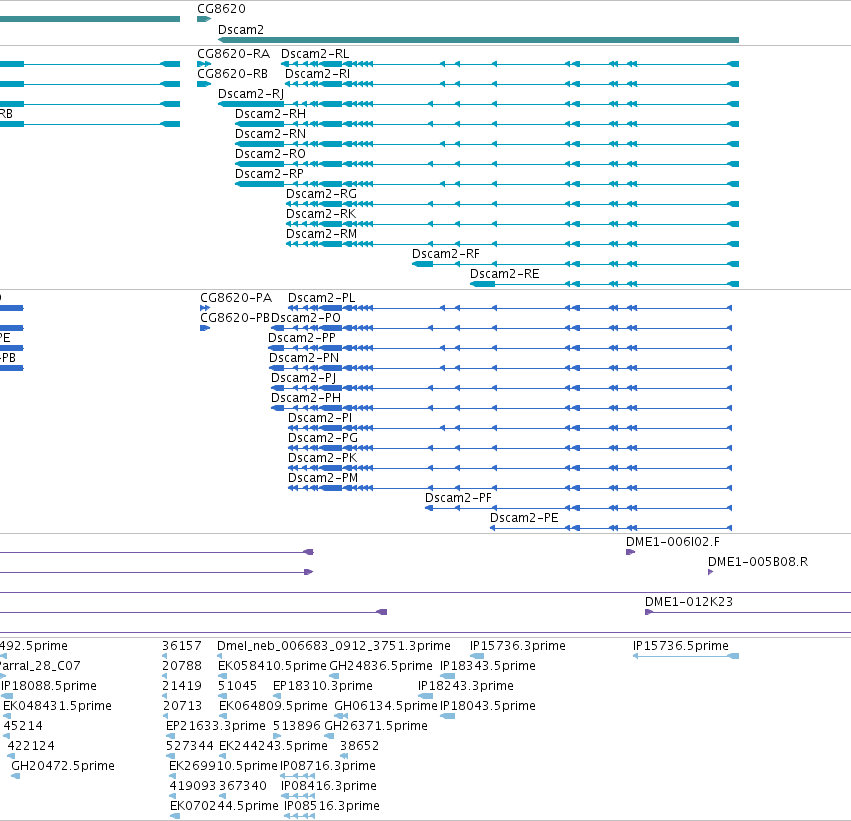Click the EK058410.5prime EST label
The height and width of the screenshot is (821, 851).
tap(272, 666)
